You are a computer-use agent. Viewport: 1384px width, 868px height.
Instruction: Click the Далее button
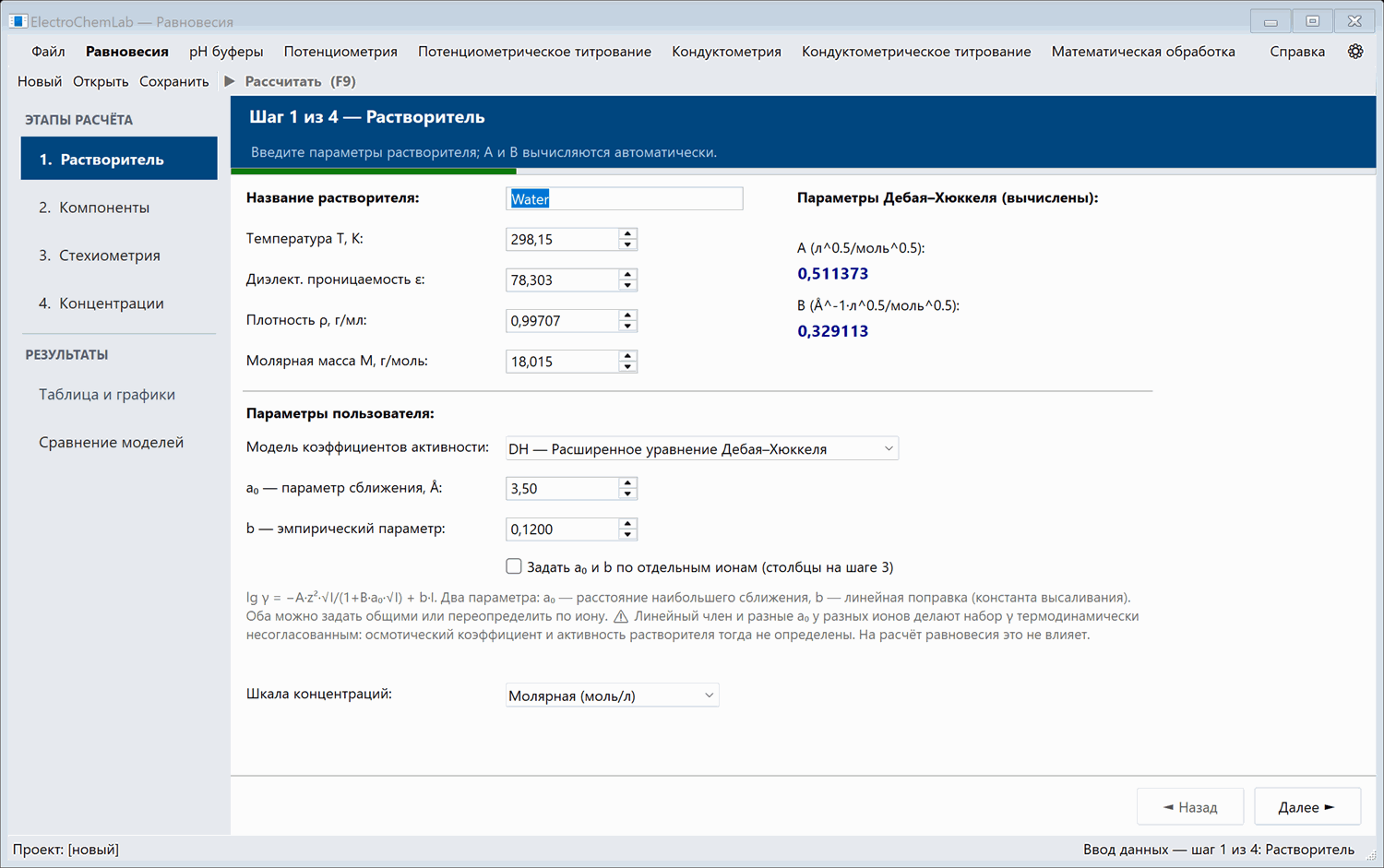[1307, 807]
